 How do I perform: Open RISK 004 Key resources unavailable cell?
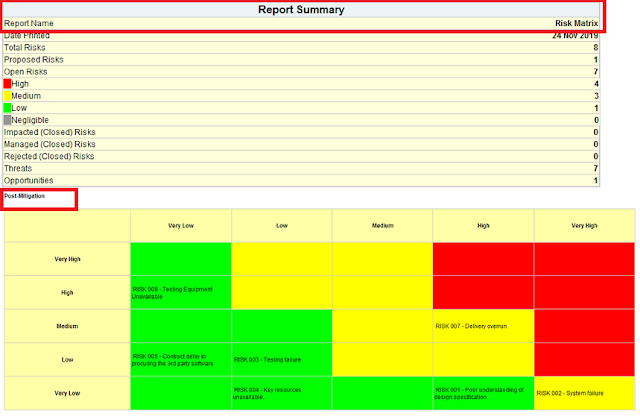click(x=282, y=393)
